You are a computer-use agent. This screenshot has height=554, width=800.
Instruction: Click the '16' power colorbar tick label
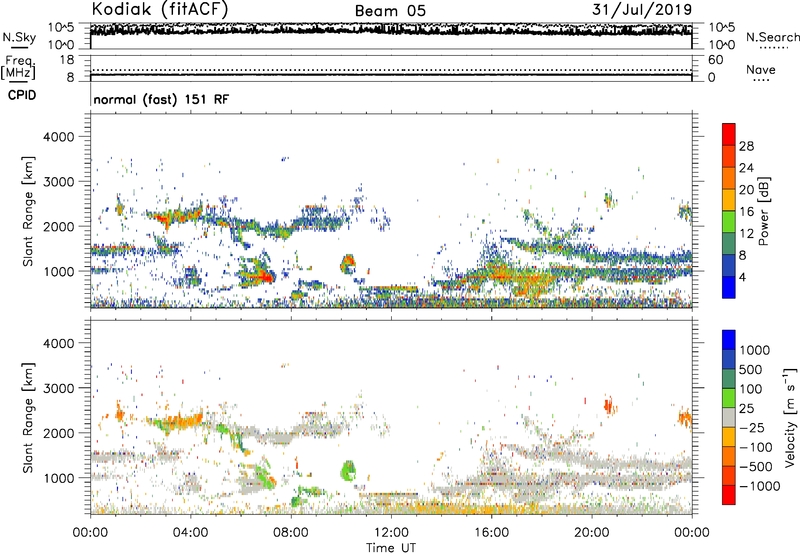pos(746,212)
